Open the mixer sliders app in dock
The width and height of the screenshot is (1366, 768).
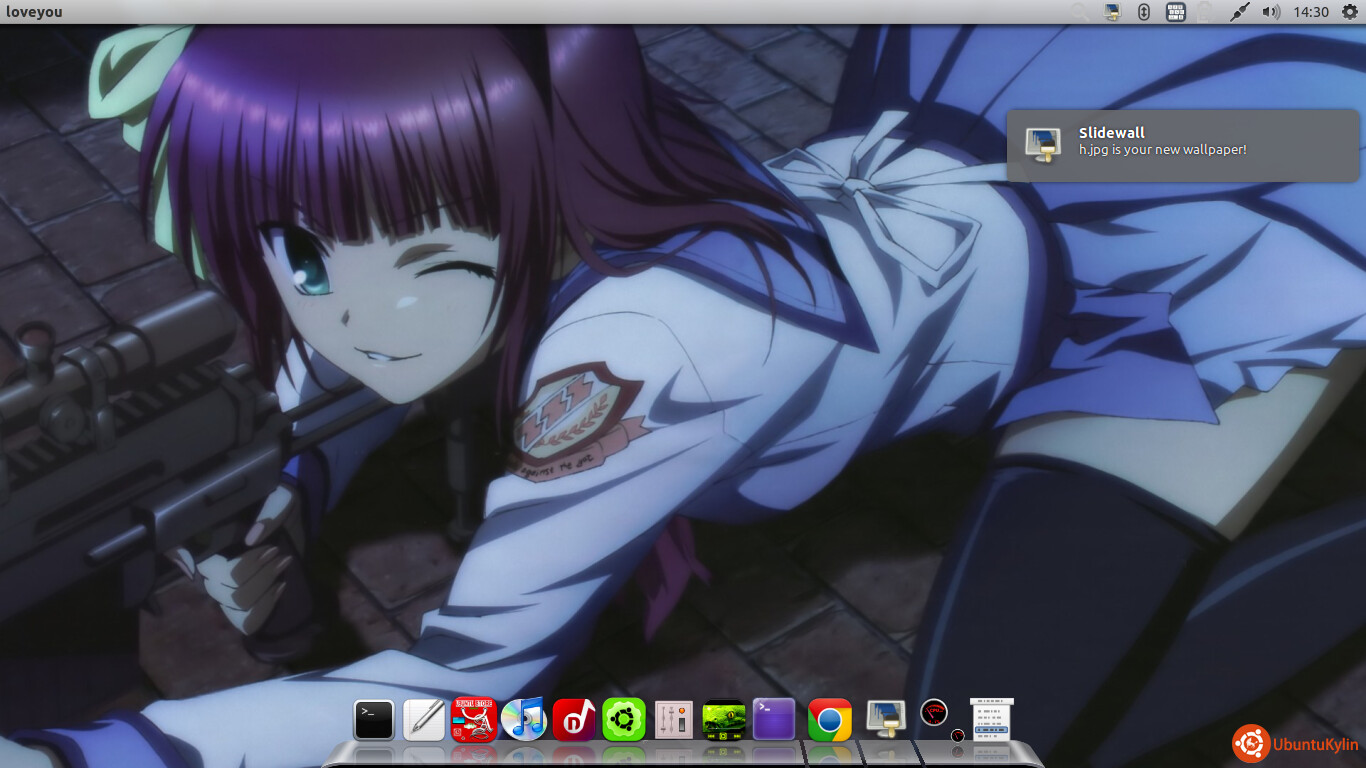[x=674, y=720]
